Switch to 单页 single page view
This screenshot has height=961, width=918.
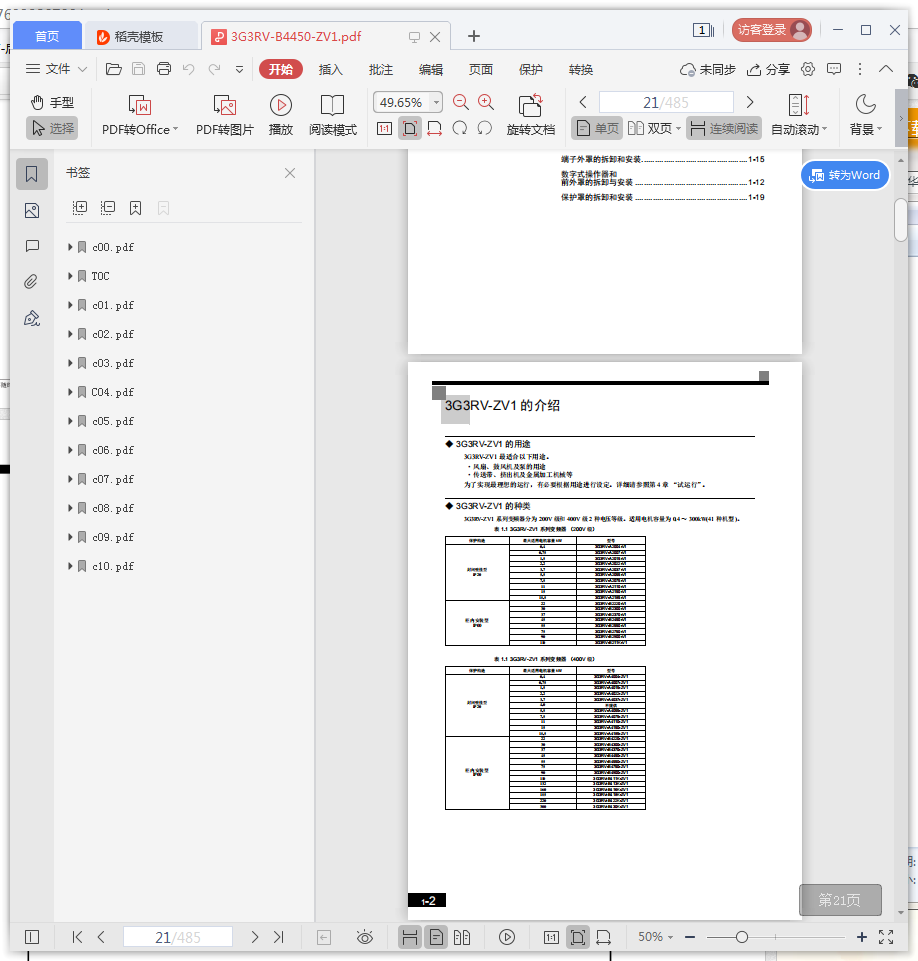(597, 128)
